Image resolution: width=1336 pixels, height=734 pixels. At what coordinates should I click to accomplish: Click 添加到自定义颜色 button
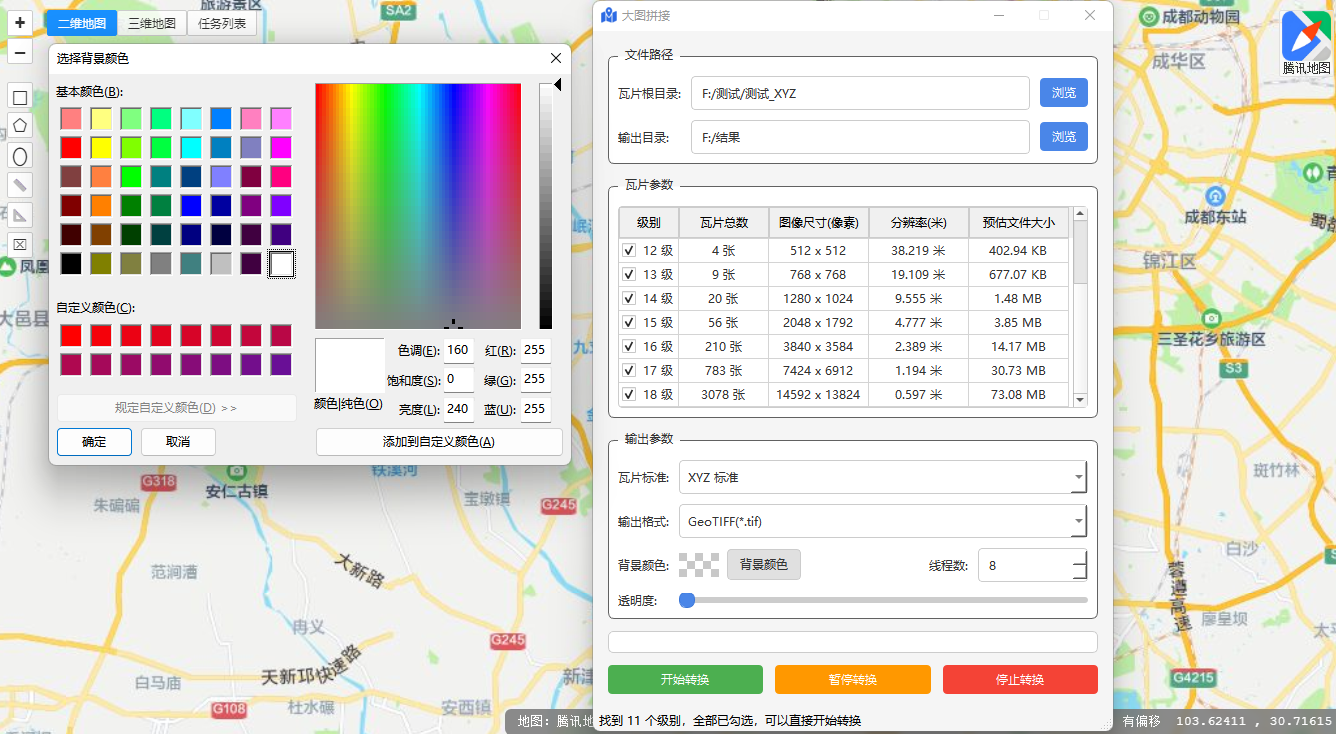click(439, 442)
